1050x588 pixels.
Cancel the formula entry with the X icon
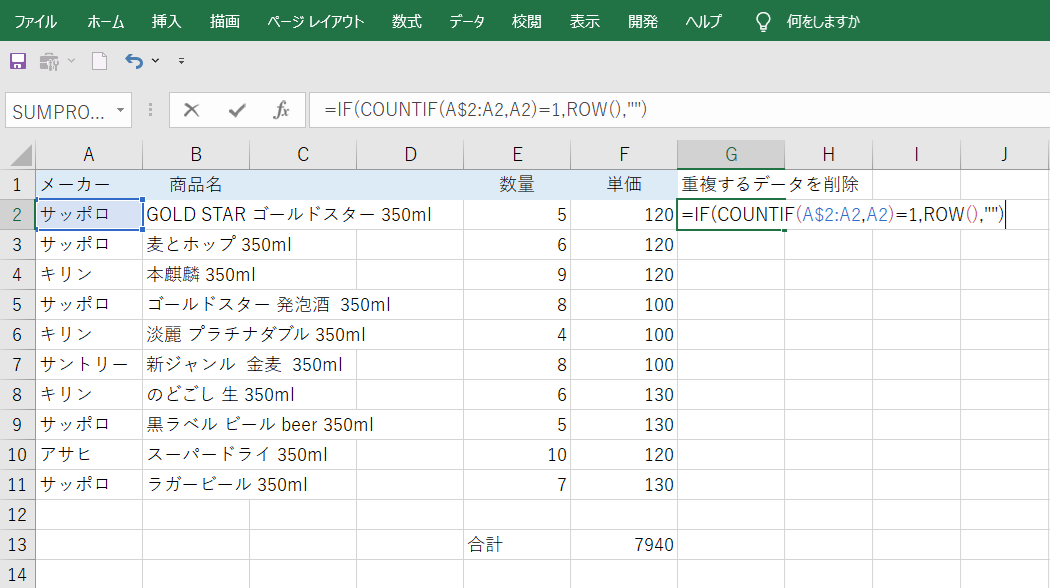coord(192,111)
